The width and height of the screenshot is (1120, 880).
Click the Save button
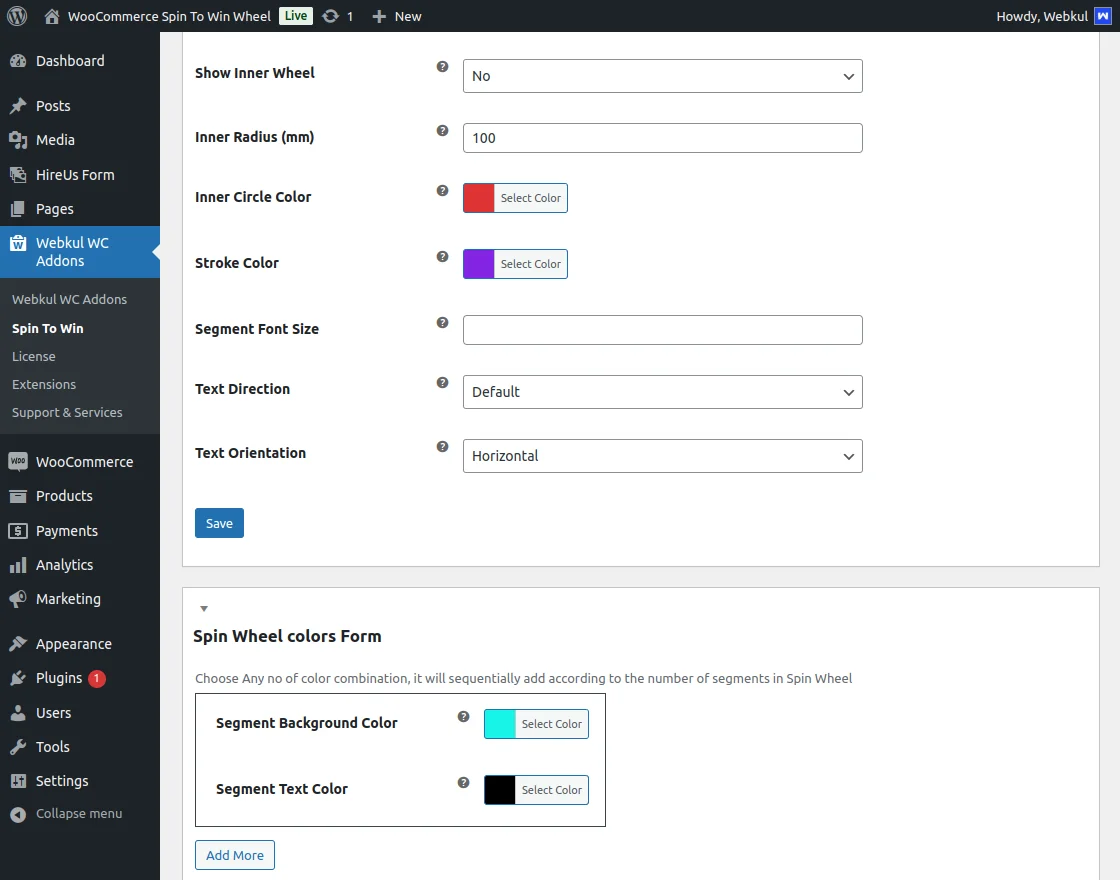coord(219,523)
